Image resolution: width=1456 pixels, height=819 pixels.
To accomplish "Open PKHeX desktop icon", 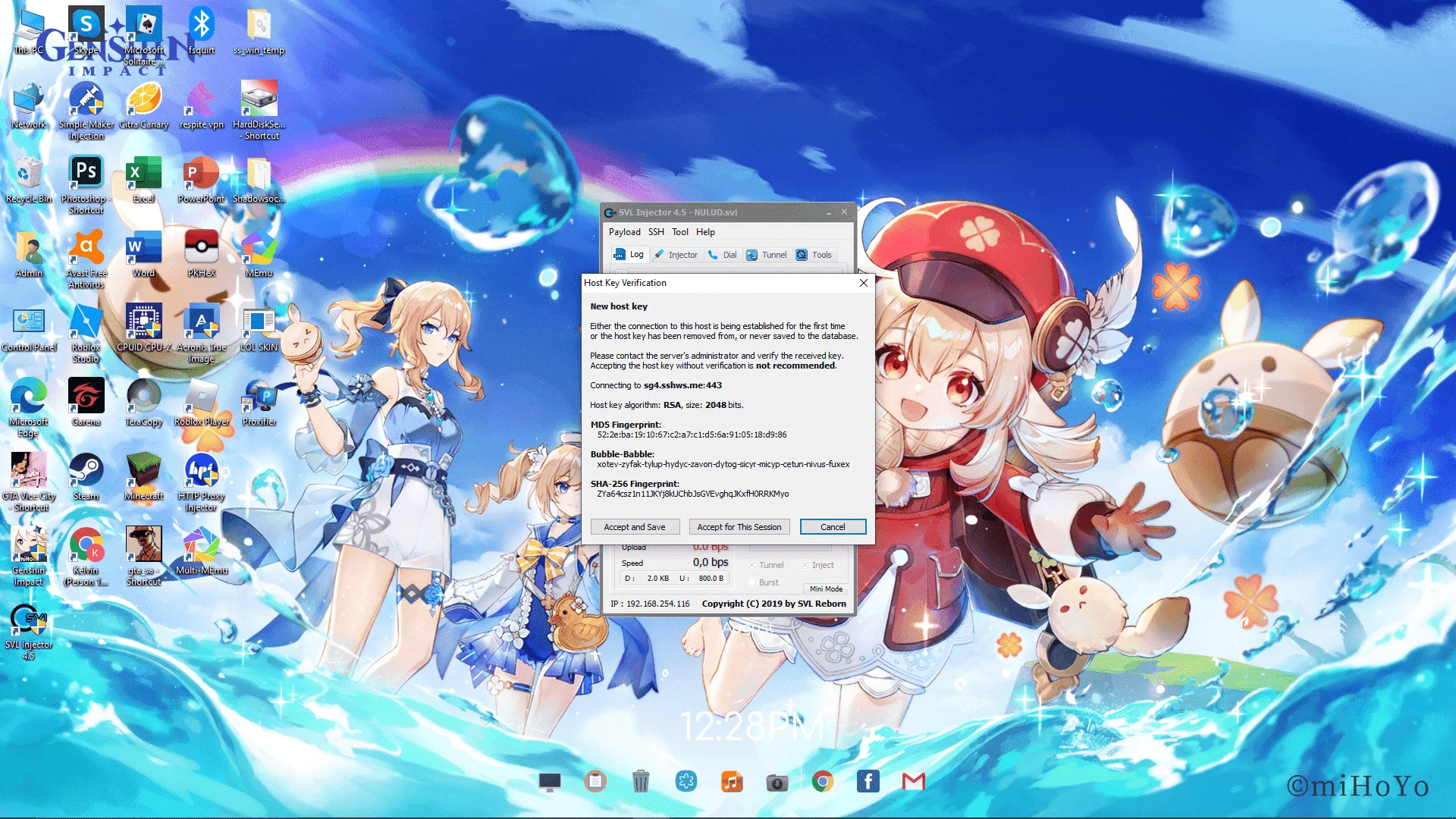I will (x=202, y=255).
